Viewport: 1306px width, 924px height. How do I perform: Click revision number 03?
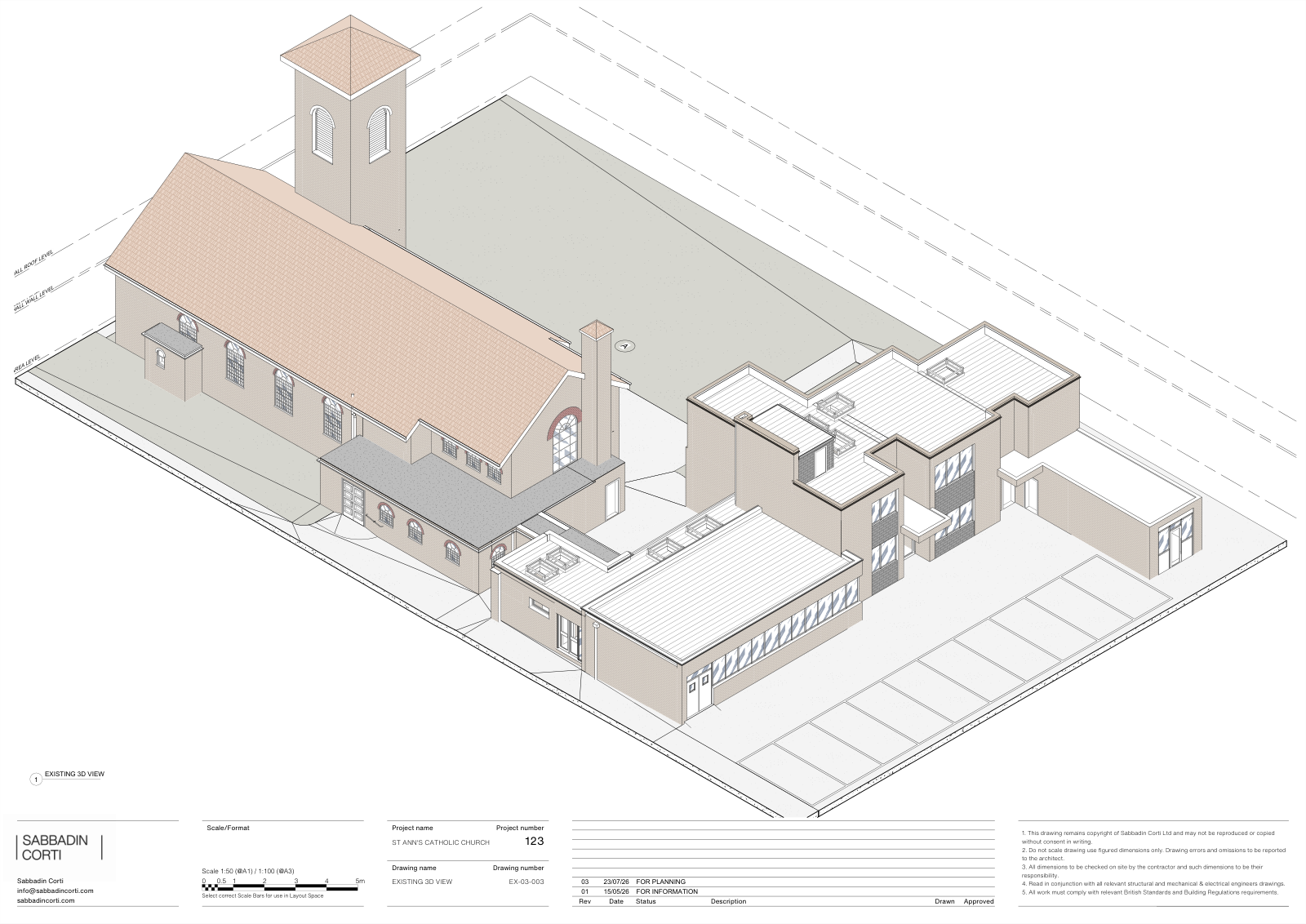(584, 882)
